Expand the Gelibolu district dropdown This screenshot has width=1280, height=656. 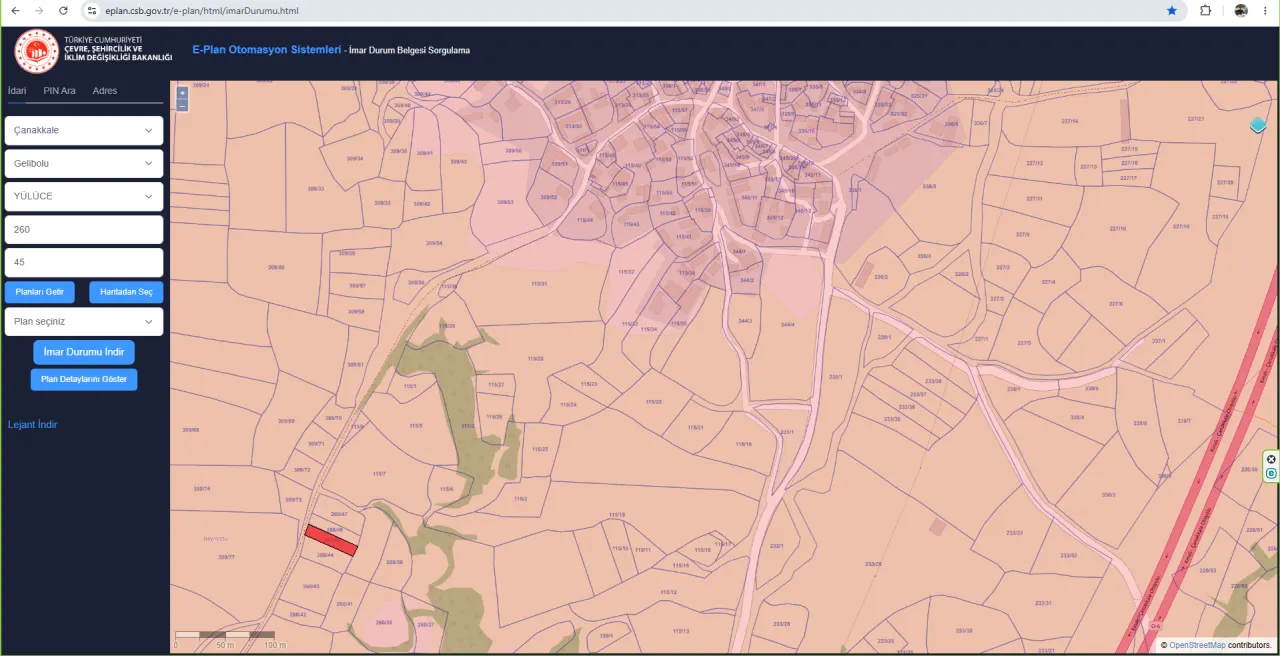coord(84,163)
